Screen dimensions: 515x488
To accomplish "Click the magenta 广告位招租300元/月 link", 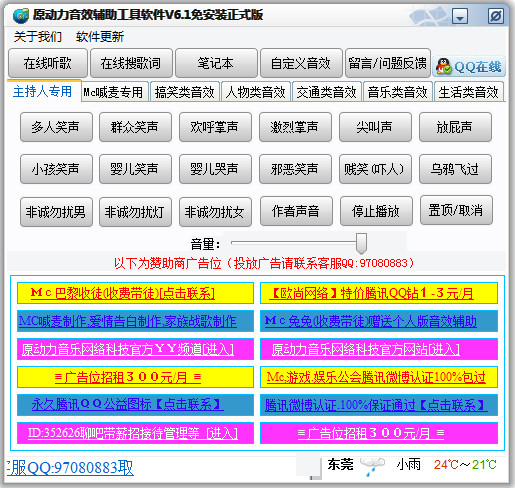I will click(x=371, y=433).
